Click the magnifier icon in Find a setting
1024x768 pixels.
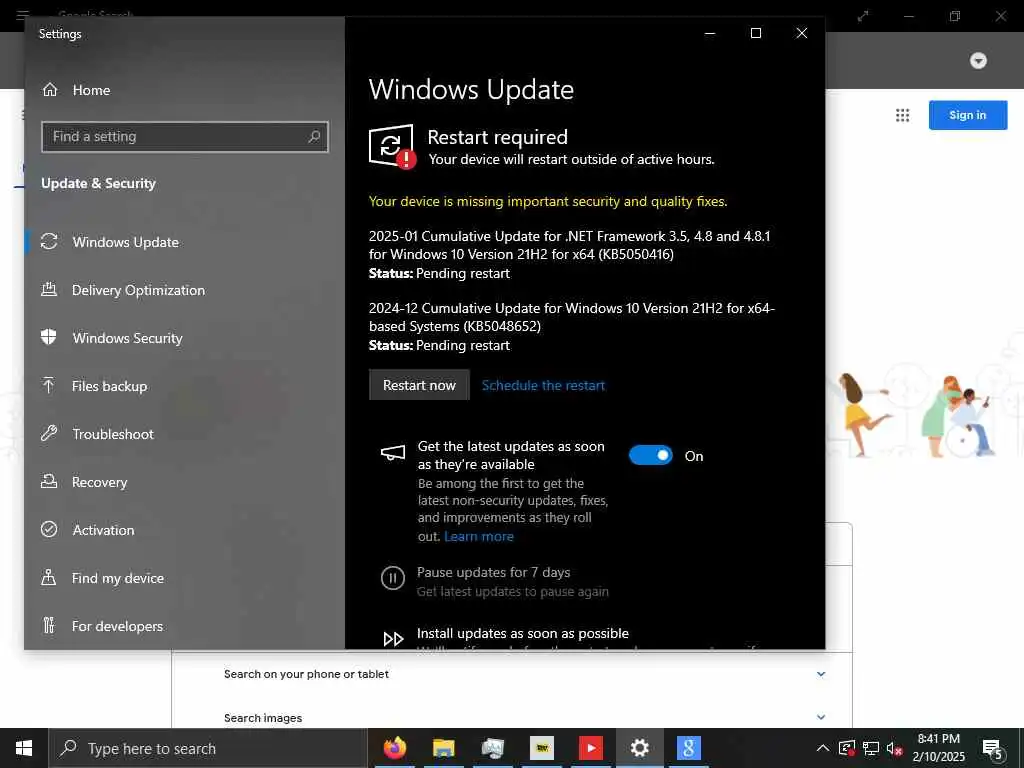pyautogui.click(x=314, y=136)
